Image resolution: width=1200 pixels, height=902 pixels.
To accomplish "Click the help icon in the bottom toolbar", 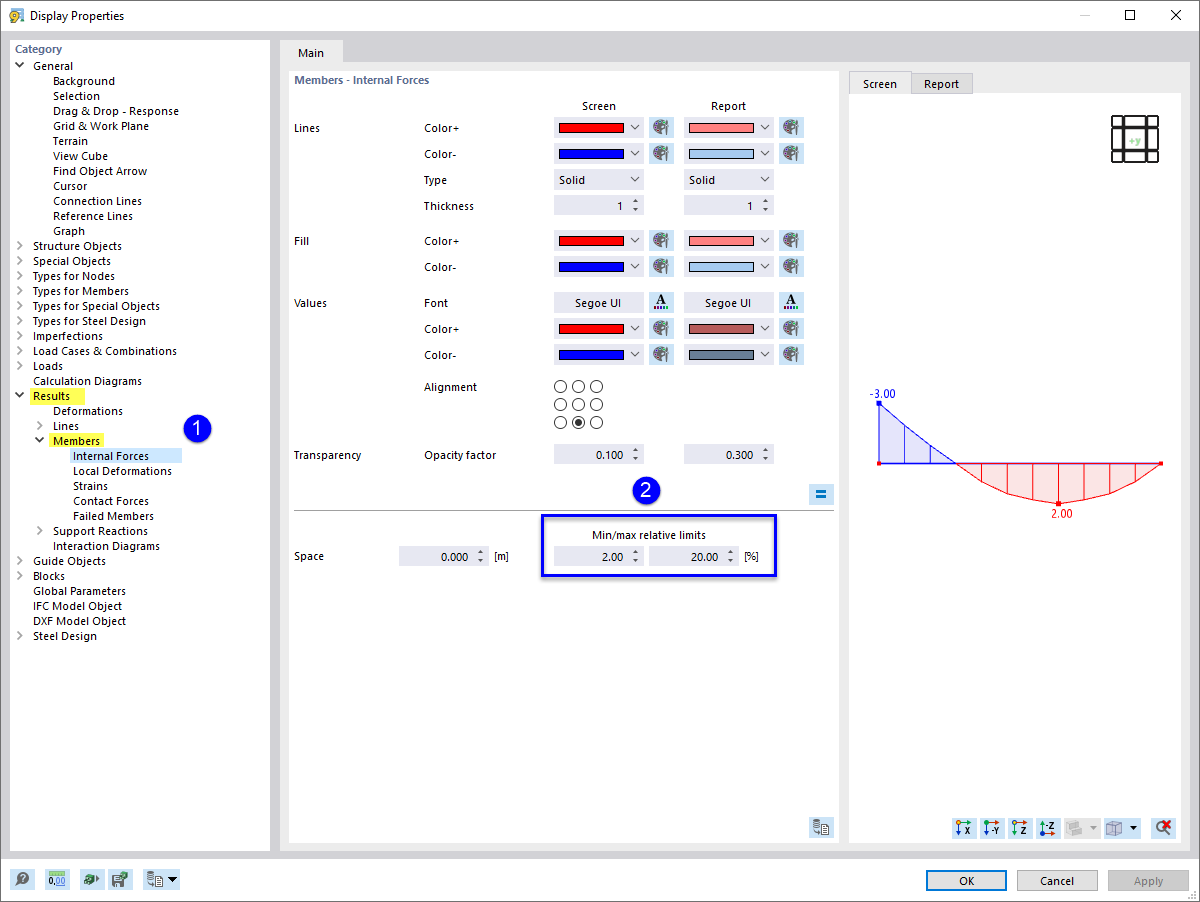I will 22,879.
